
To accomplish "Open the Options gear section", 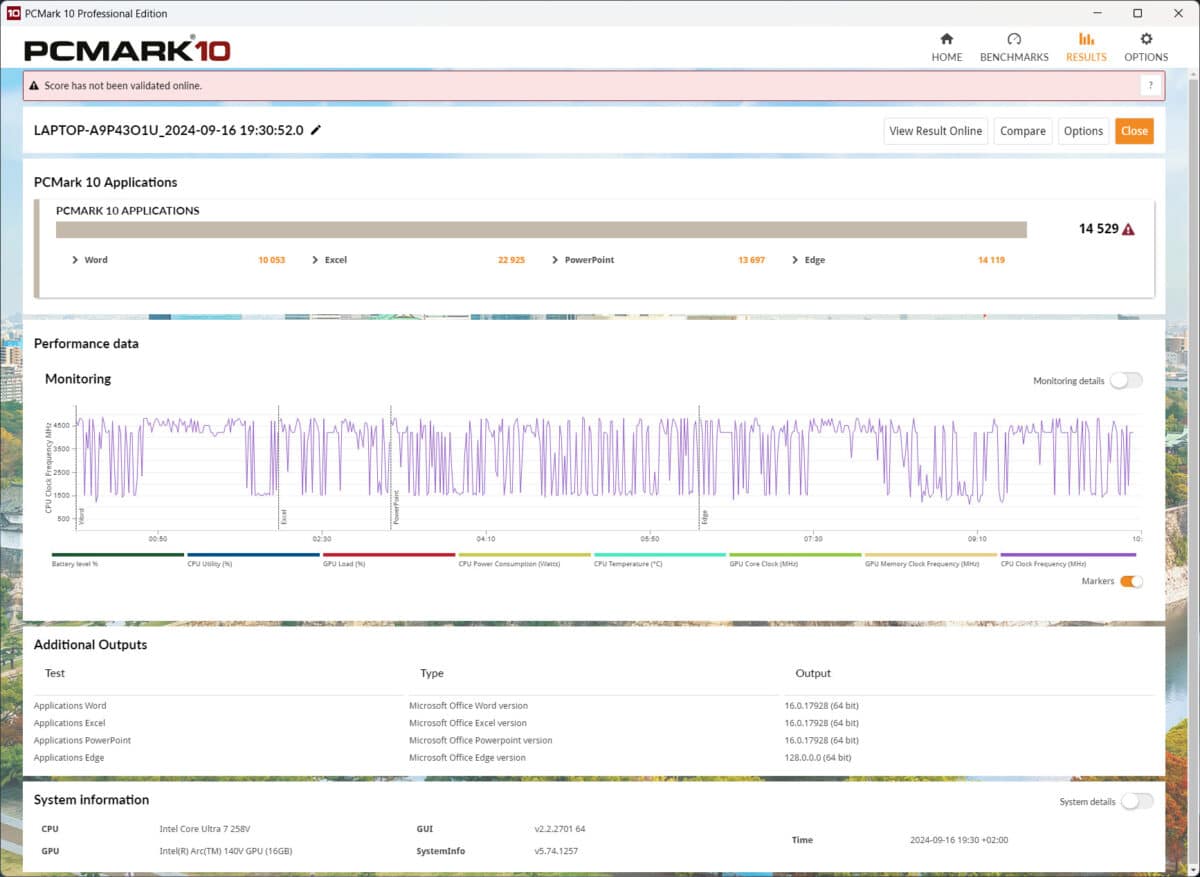I will (1146, 47).
